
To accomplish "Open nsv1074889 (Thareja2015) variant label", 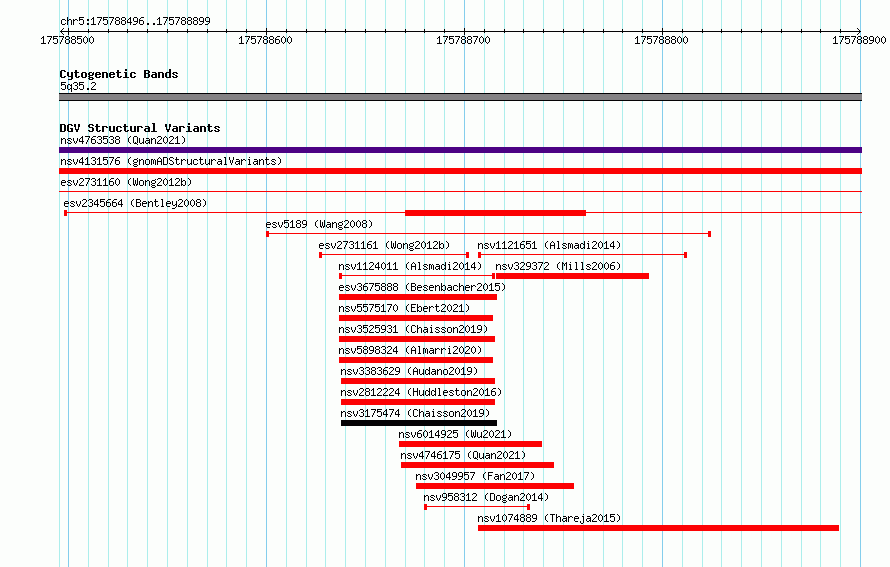I will coord(549,518).
